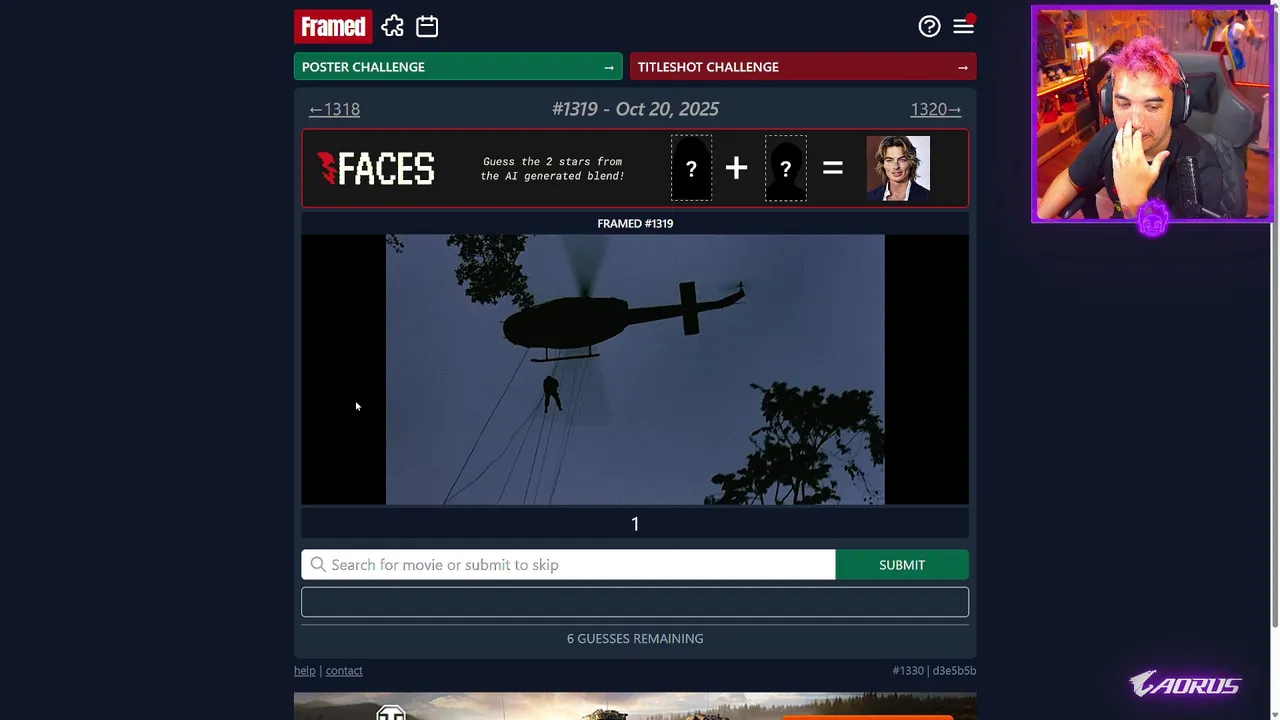Screen dimensions: 1280x720
Task: Open the contact link
Action: (x=344, y=671)
